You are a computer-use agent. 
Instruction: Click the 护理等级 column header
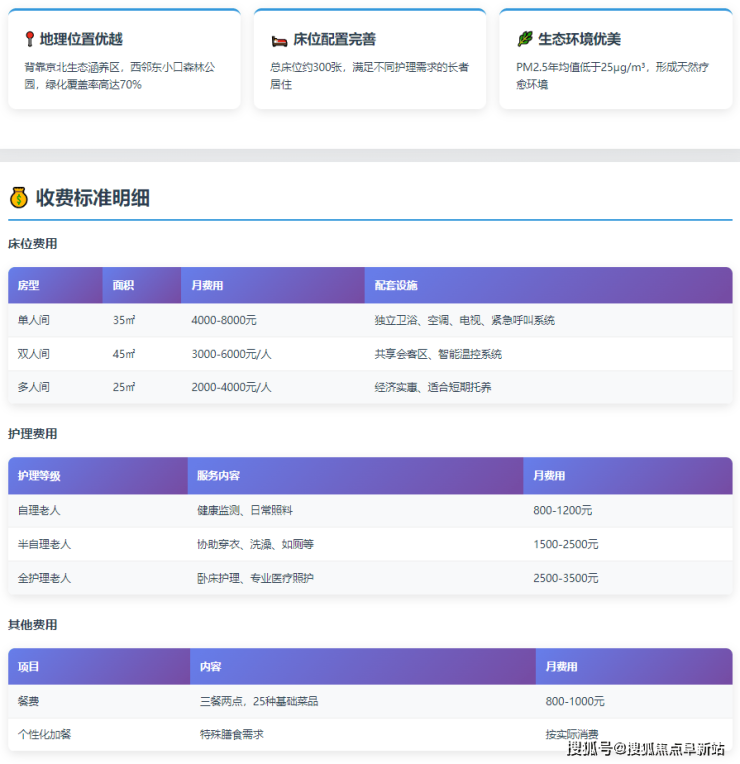(x=39, y=476)
